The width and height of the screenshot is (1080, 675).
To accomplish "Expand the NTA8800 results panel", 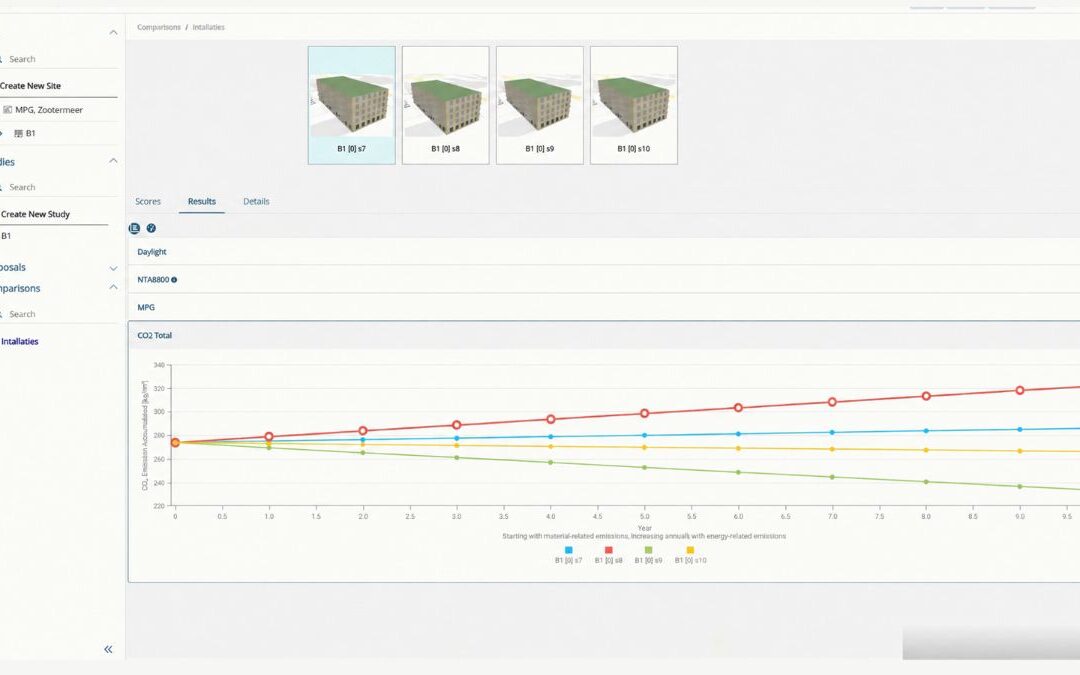I will (604, 280).
